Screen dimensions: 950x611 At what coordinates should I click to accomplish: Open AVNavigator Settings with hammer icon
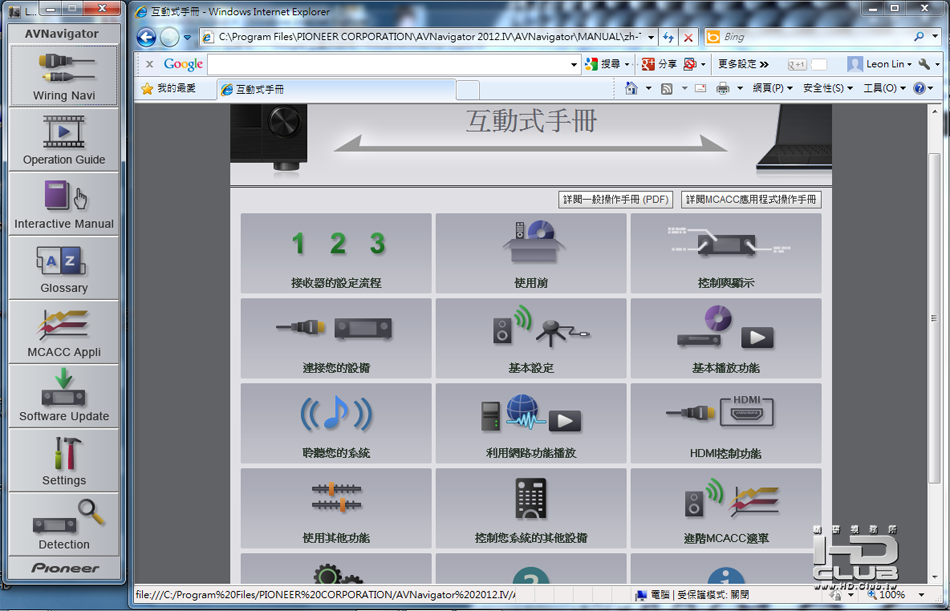point(64,461)
